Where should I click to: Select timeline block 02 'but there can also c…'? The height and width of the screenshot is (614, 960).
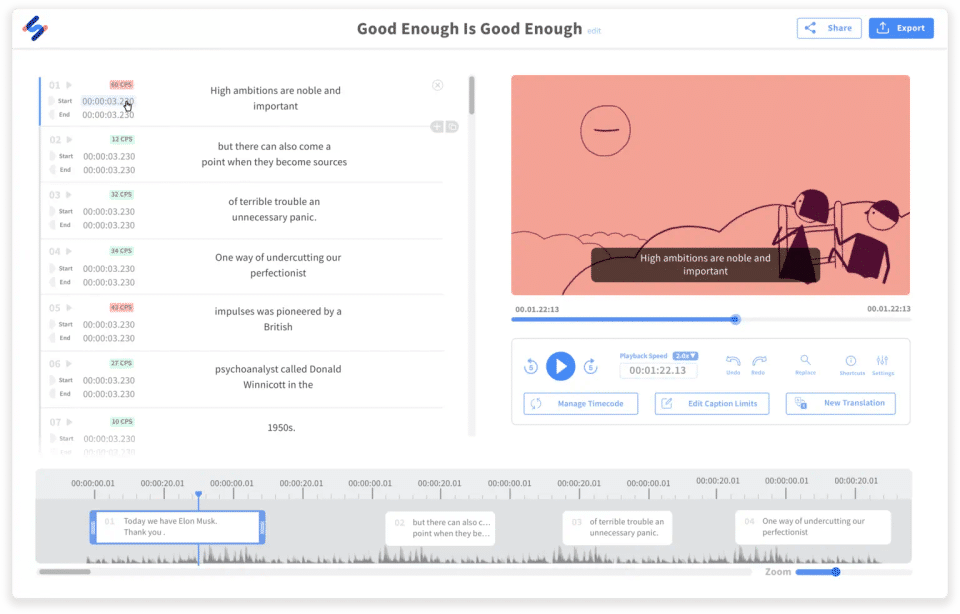440,528
